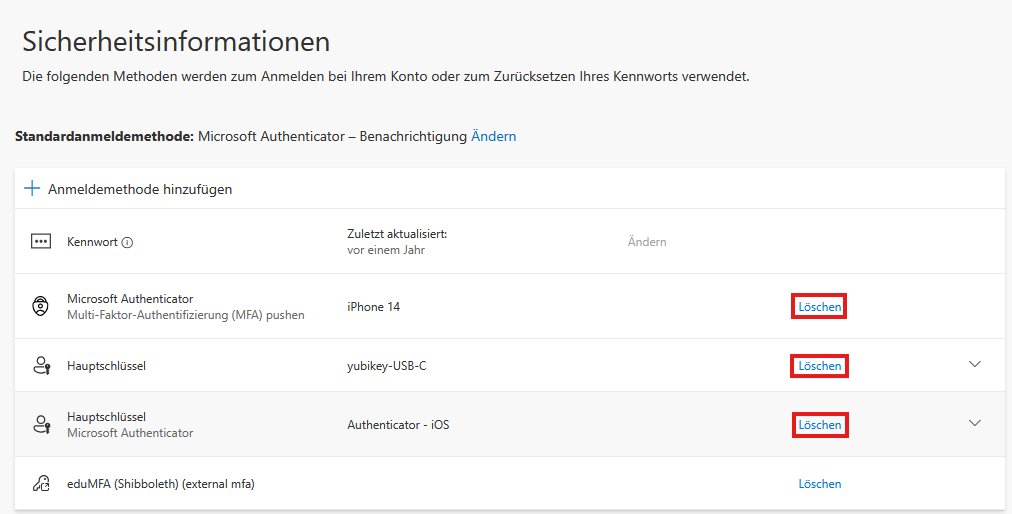The width and height of the screenshot is (1012, 514).
Task: Select the iPhone 14 device name
Action: point(373,307)
